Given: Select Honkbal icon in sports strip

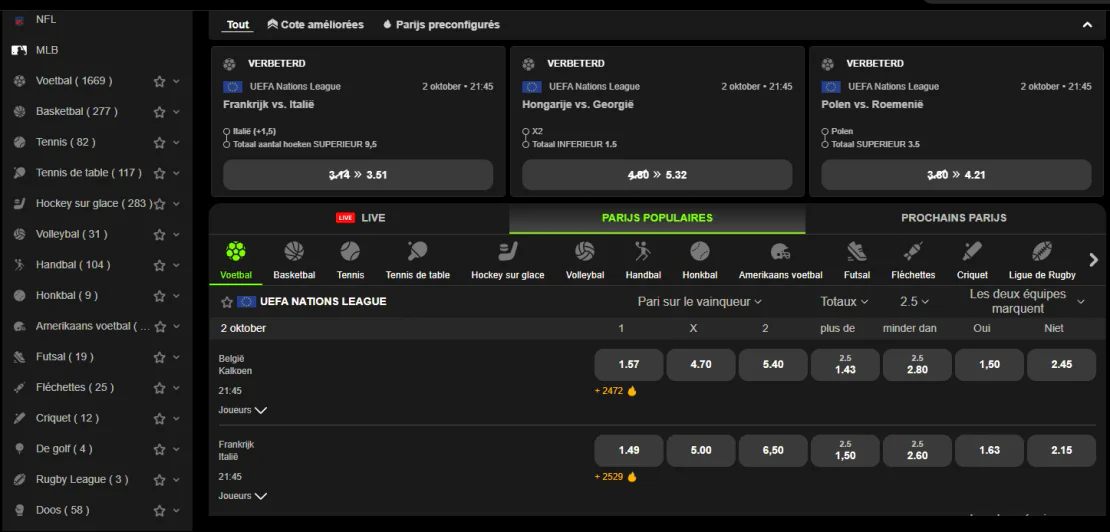Looking at the screenshot, I should [x=700, y=251].
